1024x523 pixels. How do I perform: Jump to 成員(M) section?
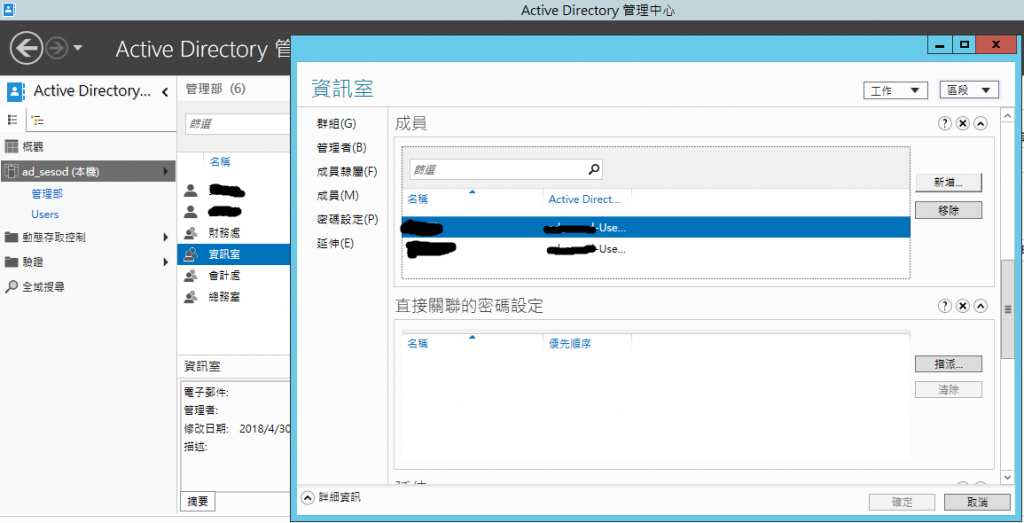[338, 195]
